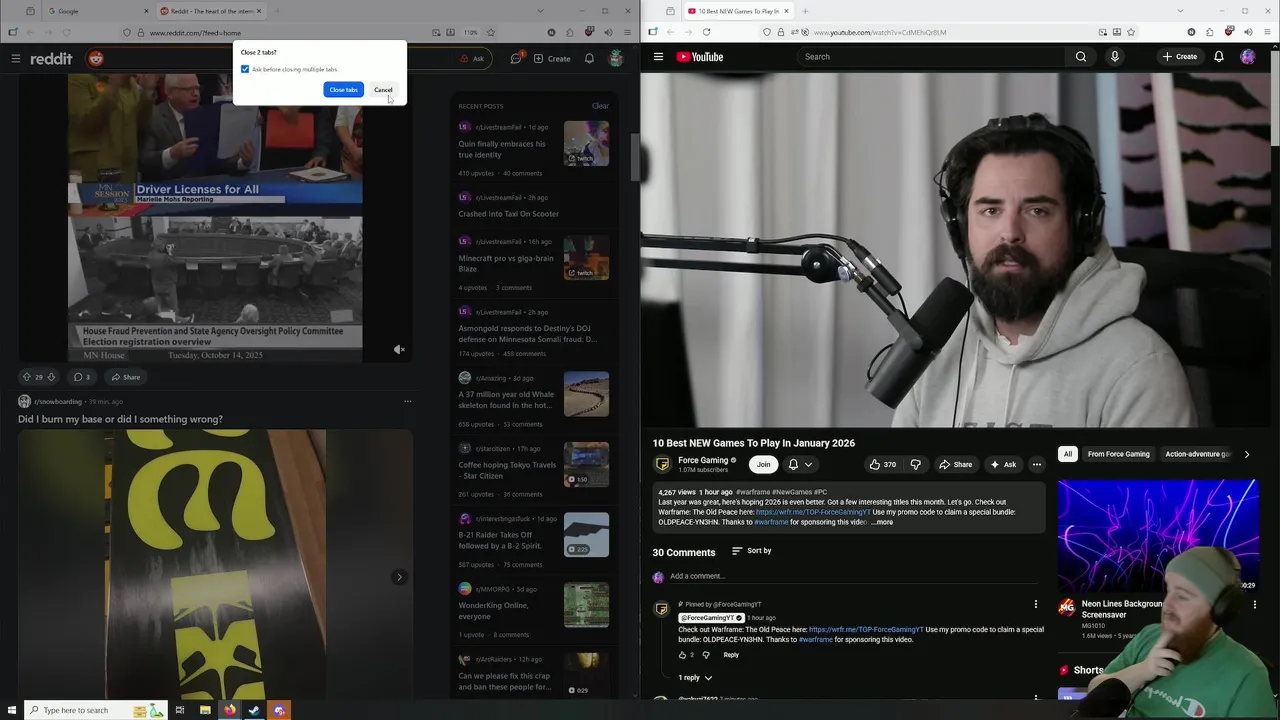Uncheck Ask before closing multiple tabs

[245, 69]
